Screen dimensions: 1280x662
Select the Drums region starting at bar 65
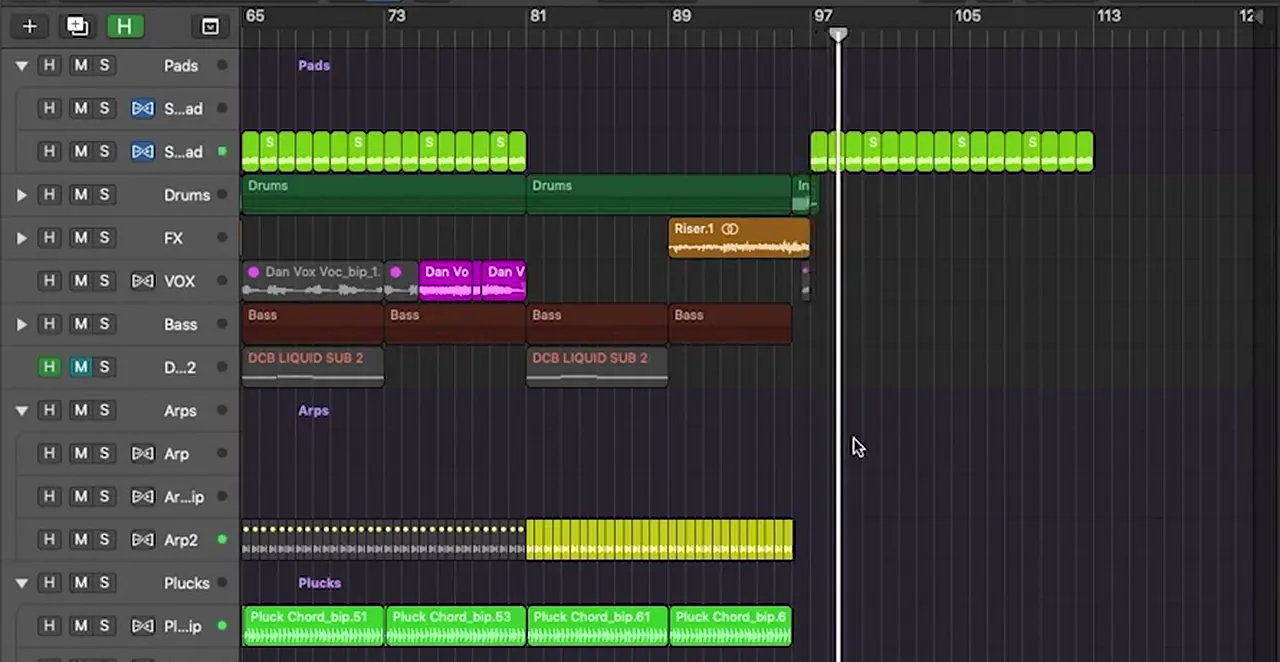click(x=383, y=195)
